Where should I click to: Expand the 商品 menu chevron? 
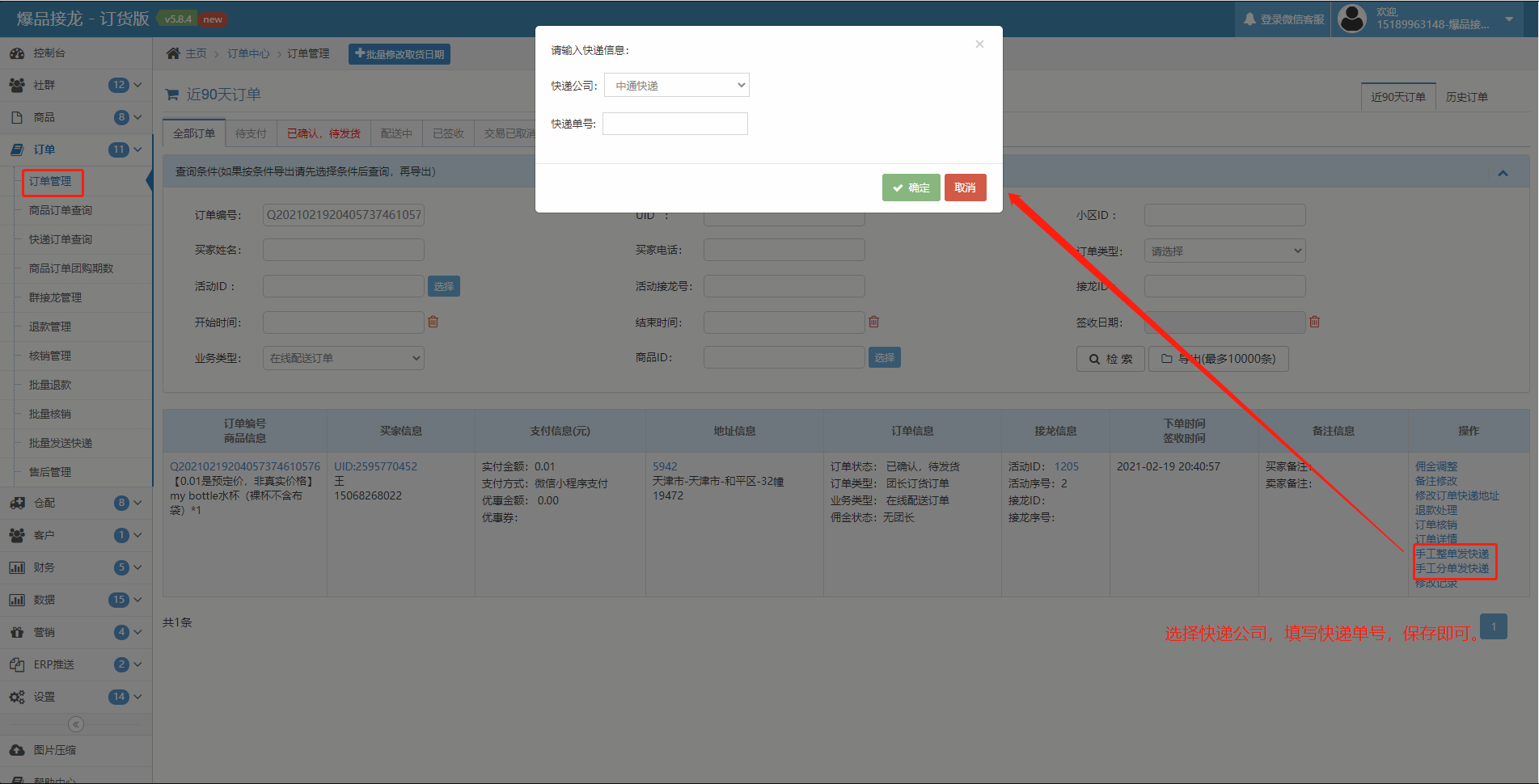click(x=137, y=117)
